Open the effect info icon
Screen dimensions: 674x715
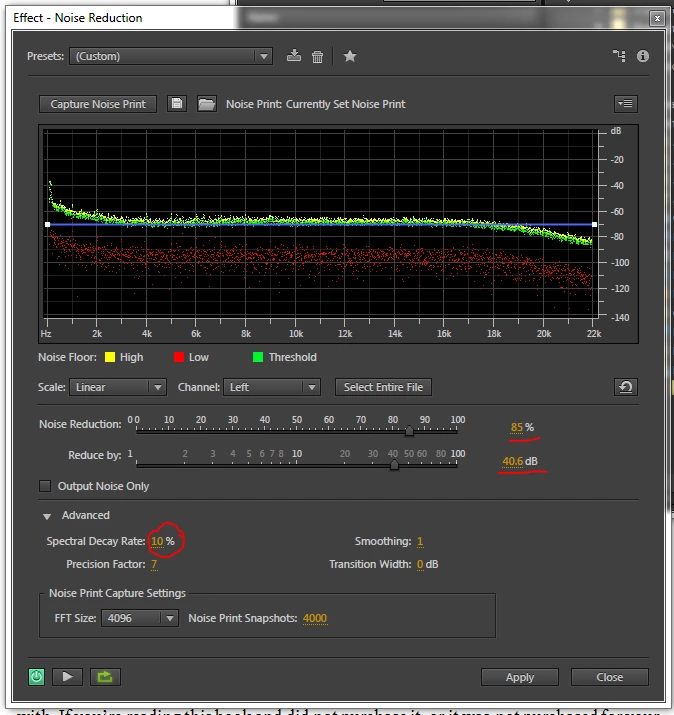coord(643,56)
